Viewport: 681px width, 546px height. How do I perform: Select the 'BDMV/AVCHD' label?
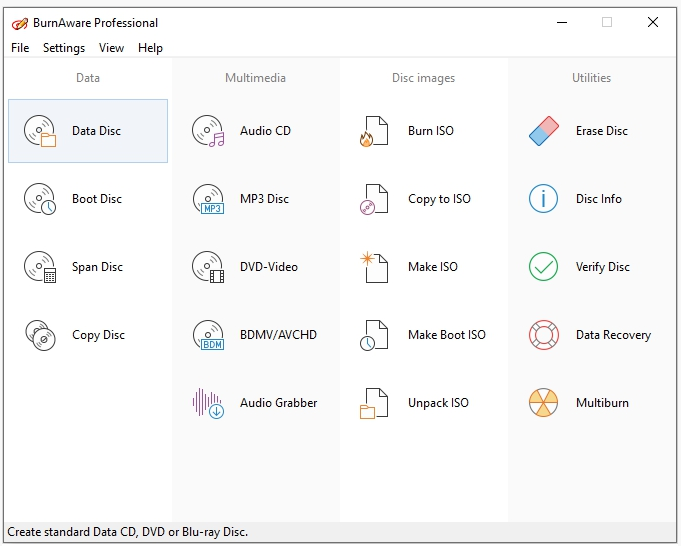click(x=278, y=335)
